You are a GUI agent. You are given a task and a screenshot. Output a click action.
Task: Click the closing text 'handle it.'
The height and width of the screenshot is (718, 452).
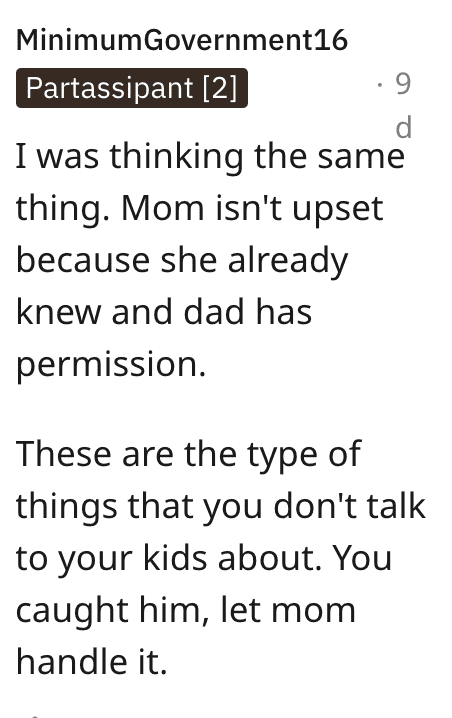[x=92, y=663]
